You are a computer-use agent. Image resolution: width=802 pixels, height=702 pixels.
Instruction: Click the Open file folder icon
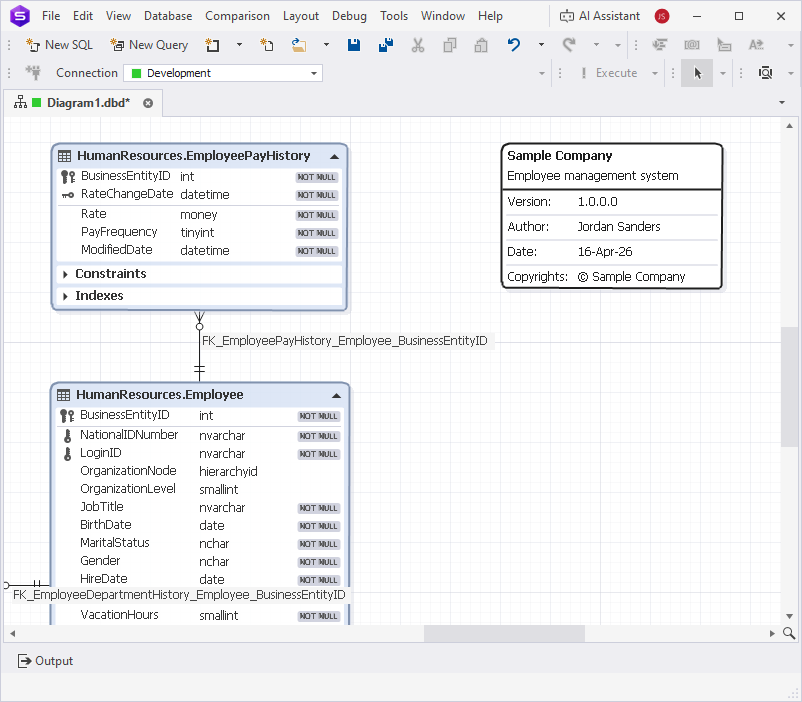(x=299, y=45)
